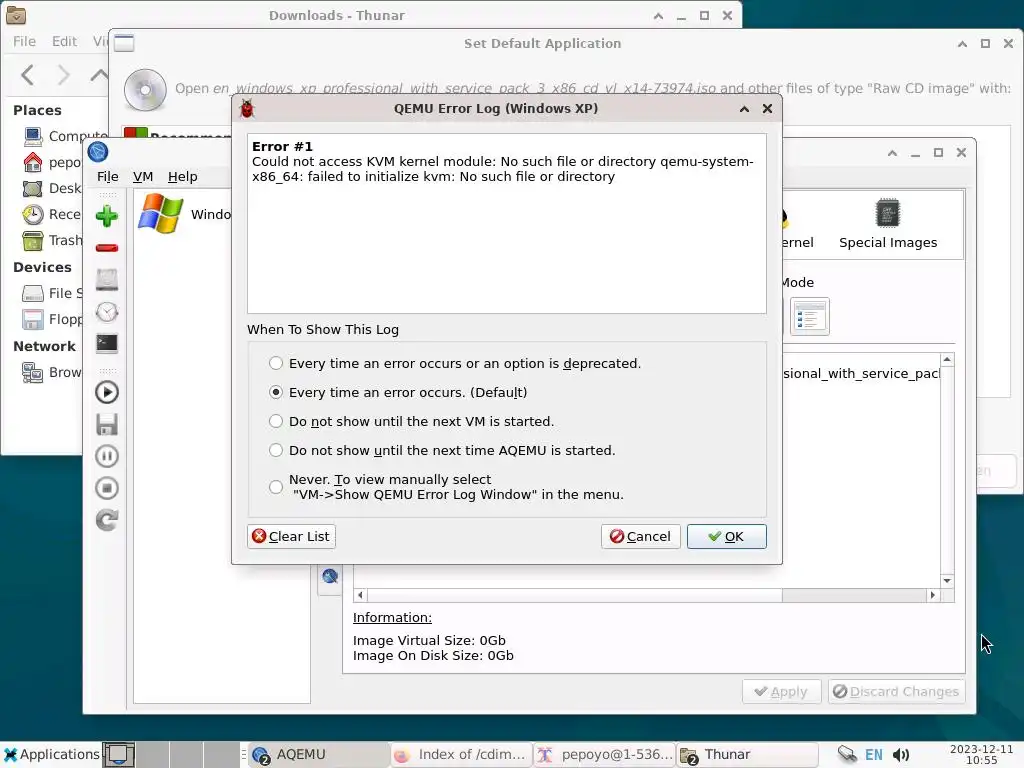Open the terminal icon in AQEMU toolbar
1024x768 pixels.
(106, 344)
